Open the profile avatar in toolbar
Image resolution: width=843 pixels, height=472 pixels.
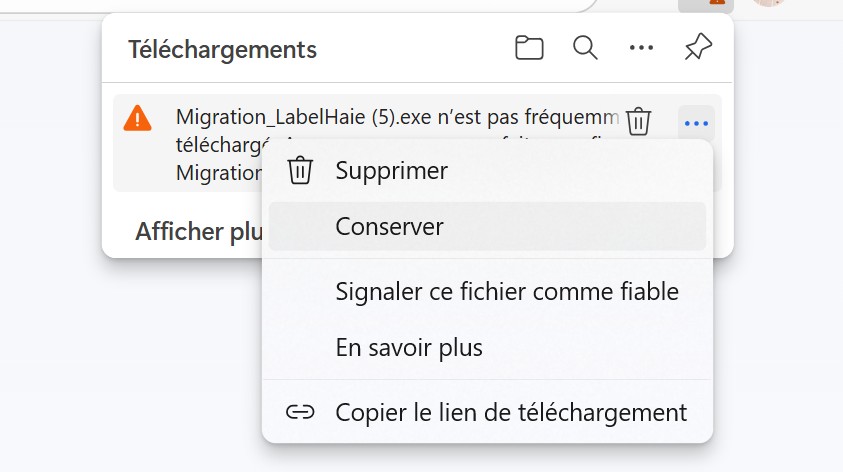pos(768,3)
